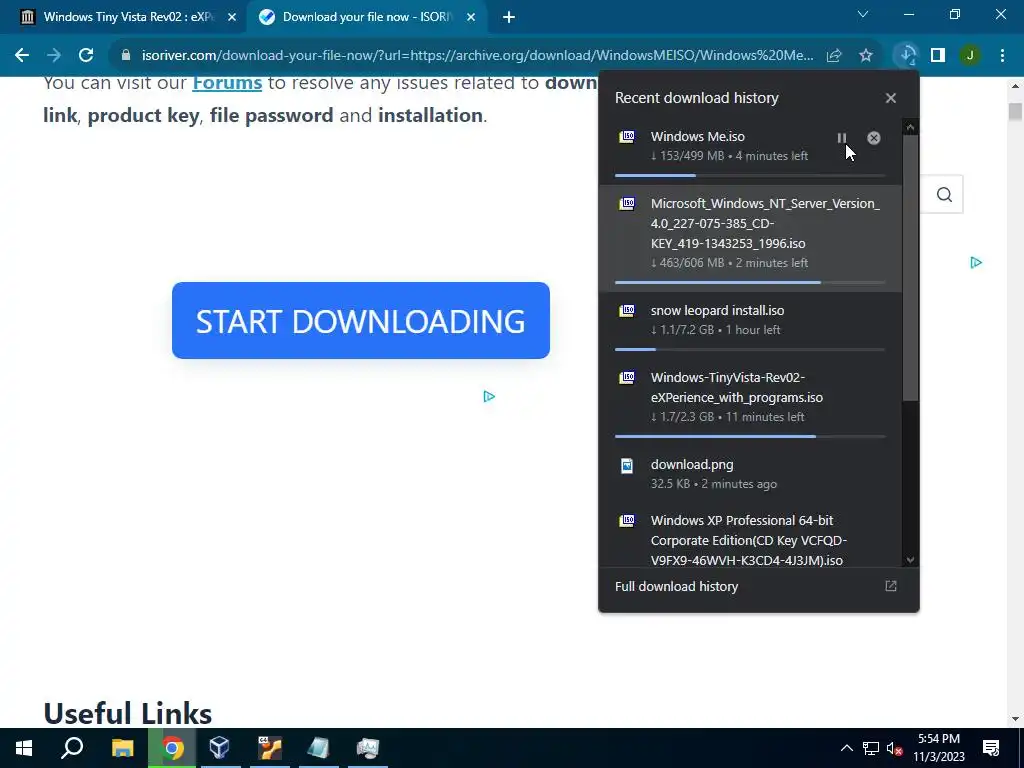
Task: Close the Windows Tiny Vista Rev02 tab
Action: pos(232,18)
